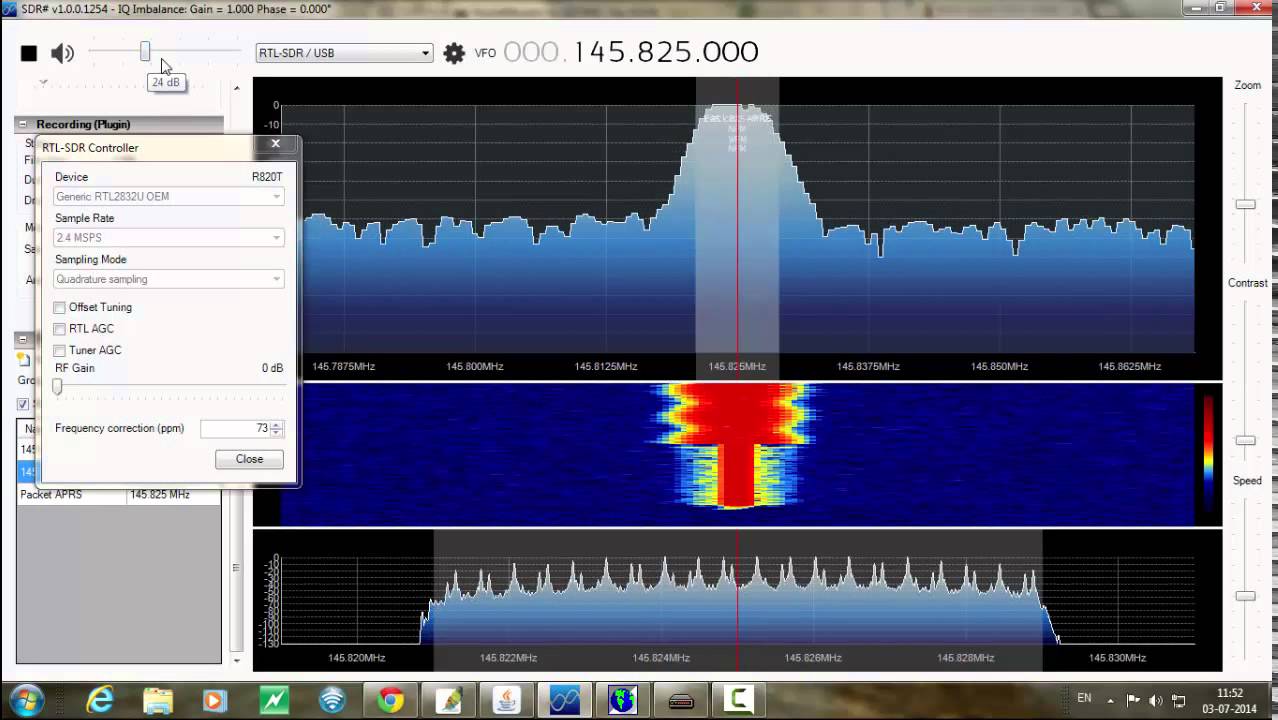Image resolution: width=1278 pixels, height=720 pixels.
Task: Move the RF Gain slider
Action: click(57, 387)
